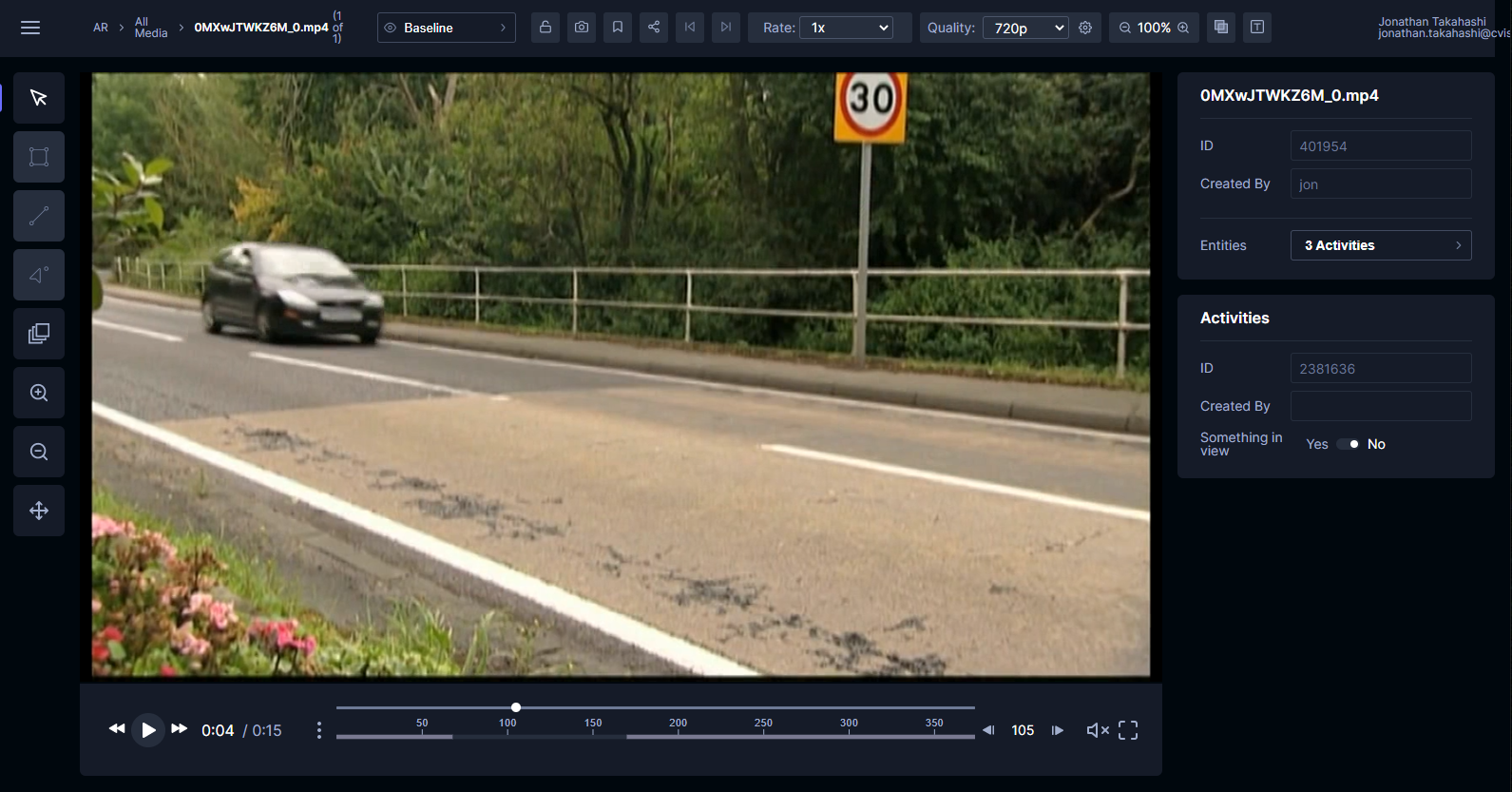Take a screenshot with camera icon
Viewport: 1512px width, 792px height.
pyautogui.click(x=582, y=28)
